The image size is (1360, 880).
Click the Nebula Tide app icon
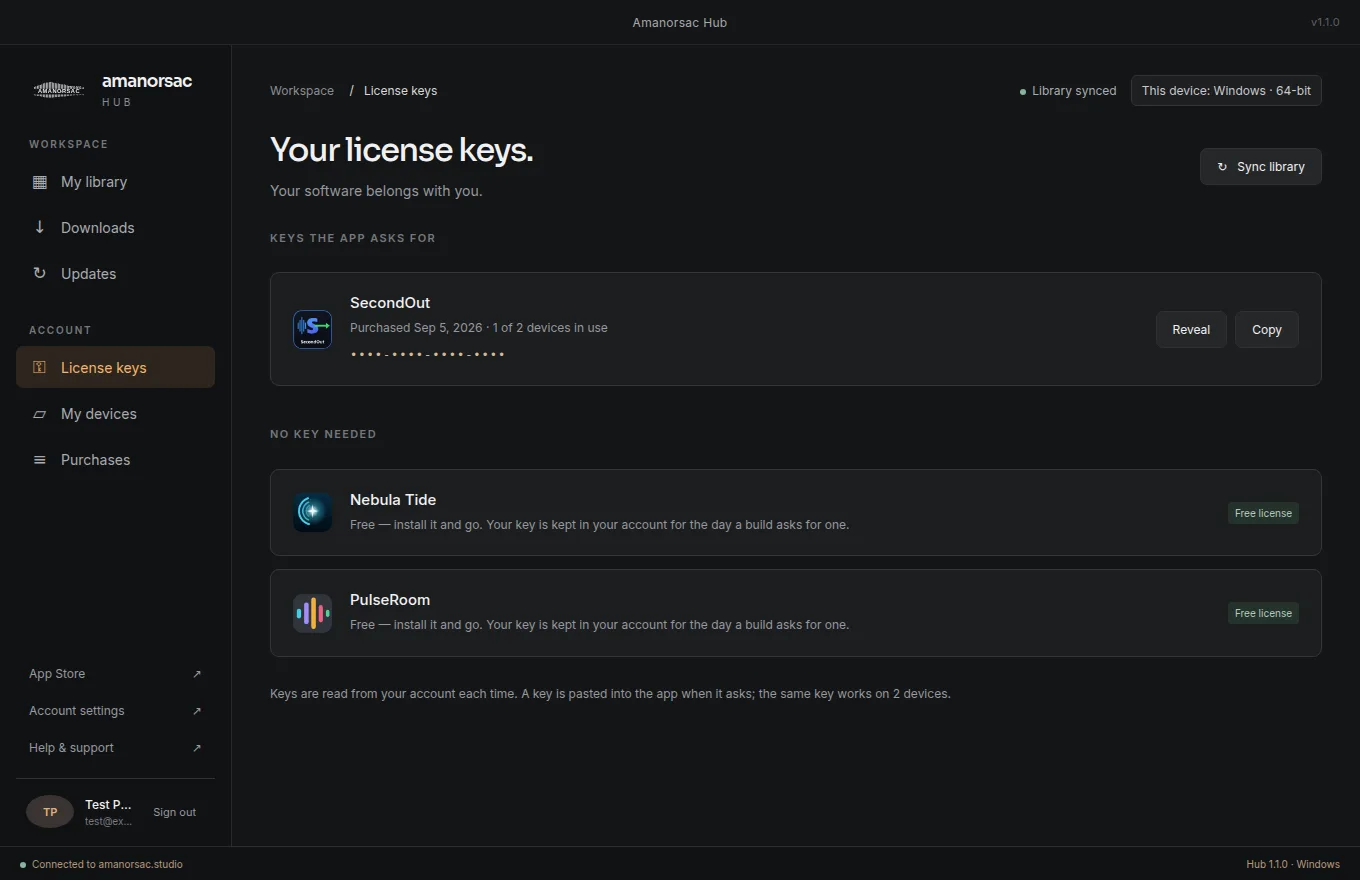(312, 512)
